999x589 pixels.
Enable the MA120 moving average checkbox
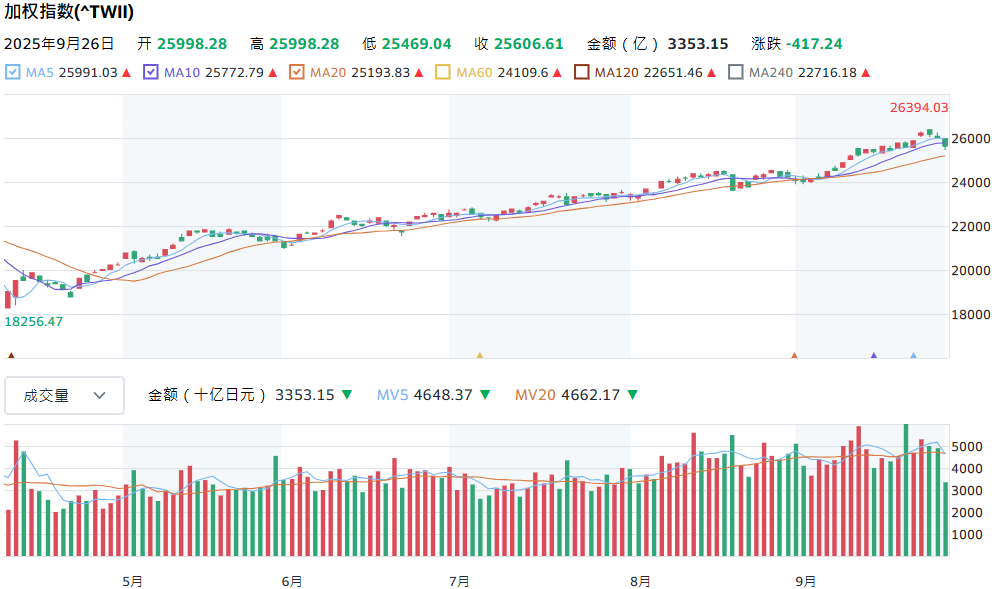[581, 72]
